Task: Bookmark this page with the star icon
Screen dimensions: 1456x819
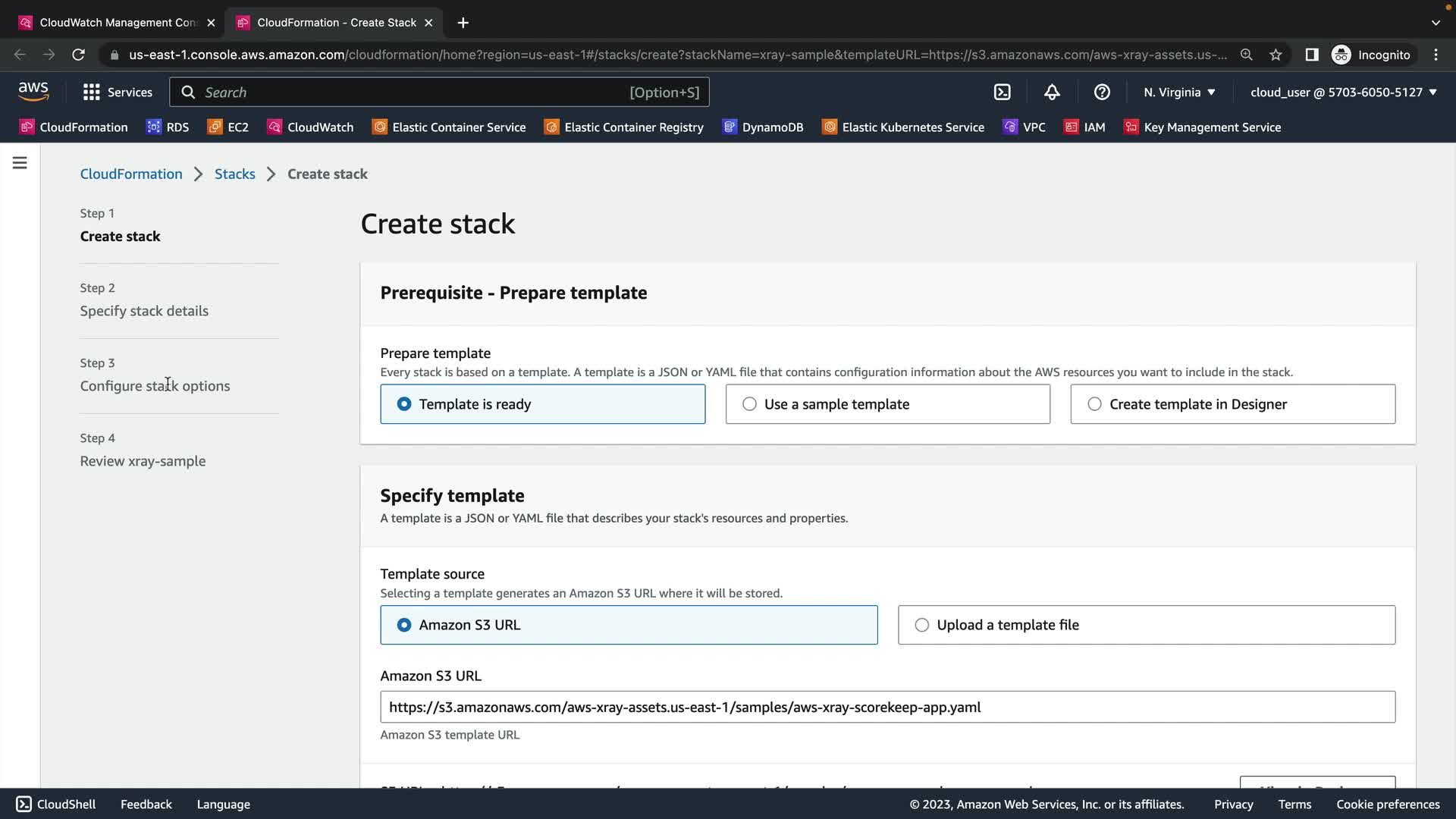Action: 1276,55
